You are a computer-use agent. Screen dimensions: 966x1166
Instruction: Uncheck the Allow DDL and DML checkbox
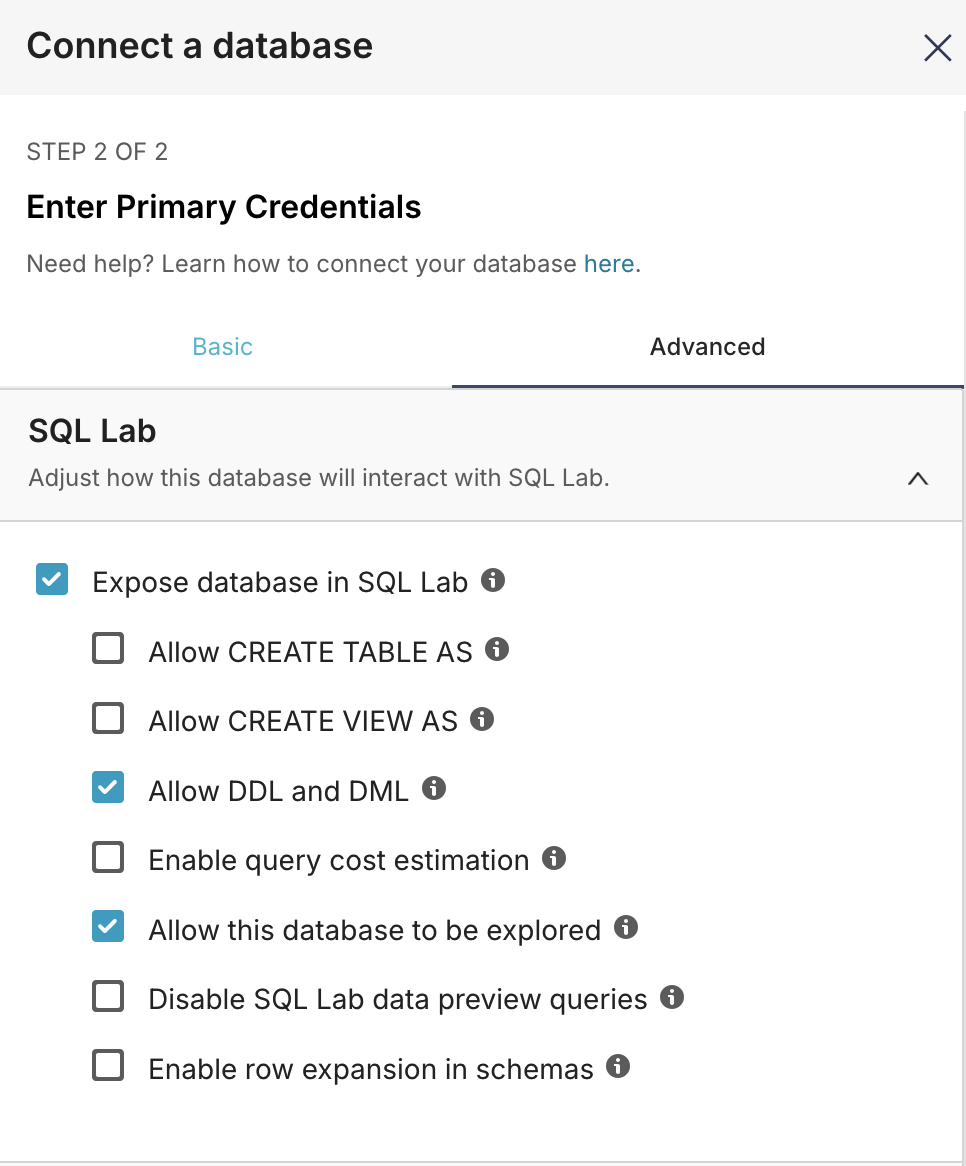108,788
